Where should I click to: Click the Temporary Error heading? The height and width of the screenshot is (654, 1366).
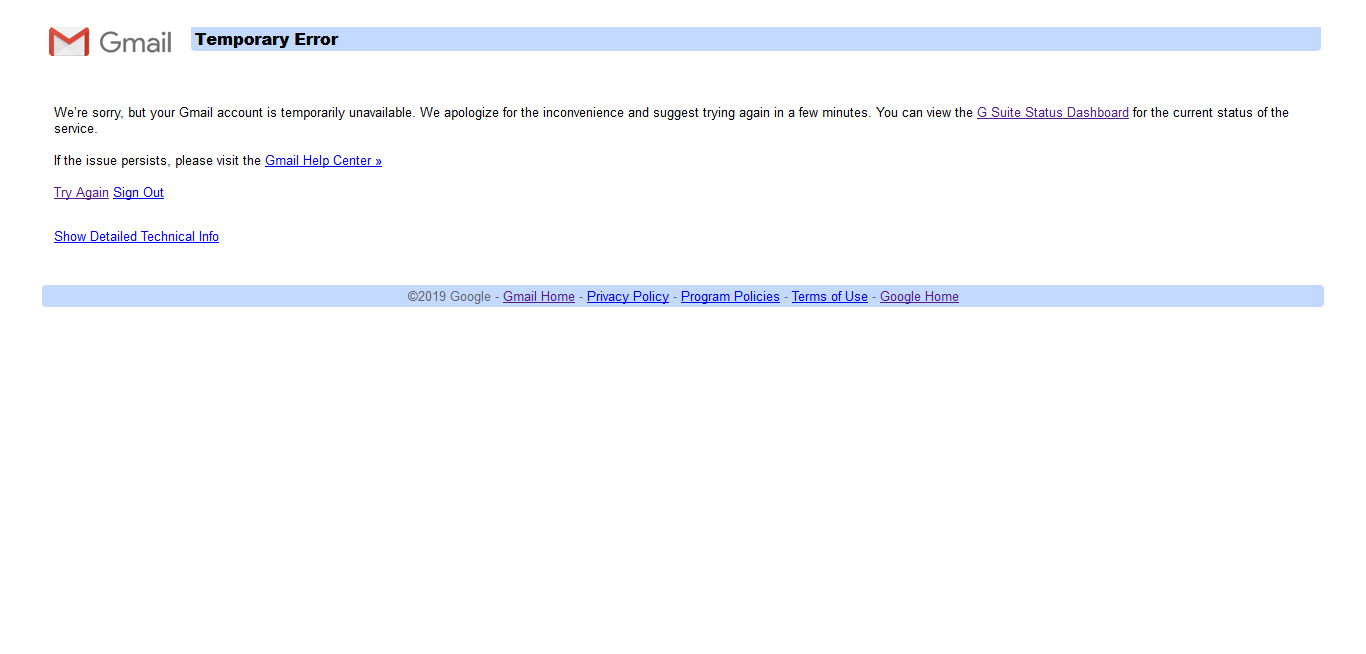[266, 39]
